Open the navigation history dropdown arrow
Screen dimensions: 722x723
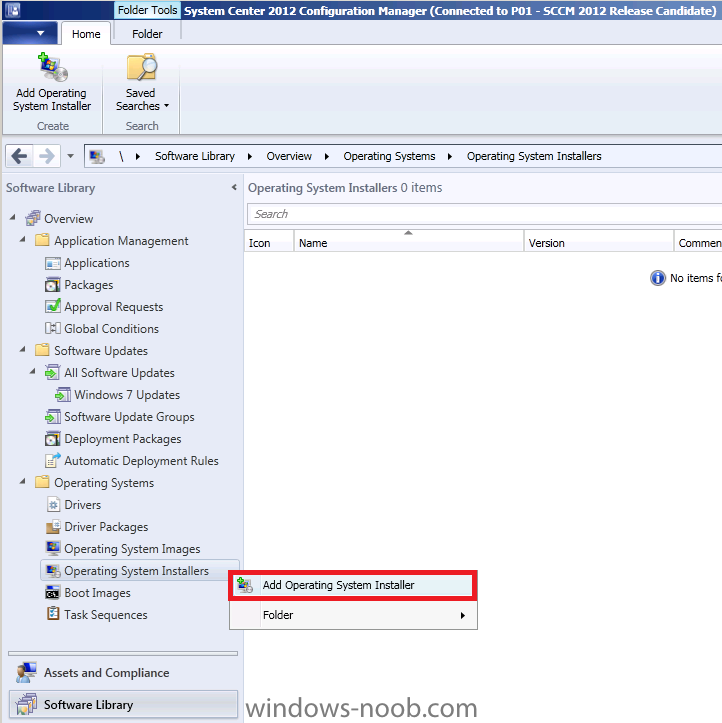point(71,156)
